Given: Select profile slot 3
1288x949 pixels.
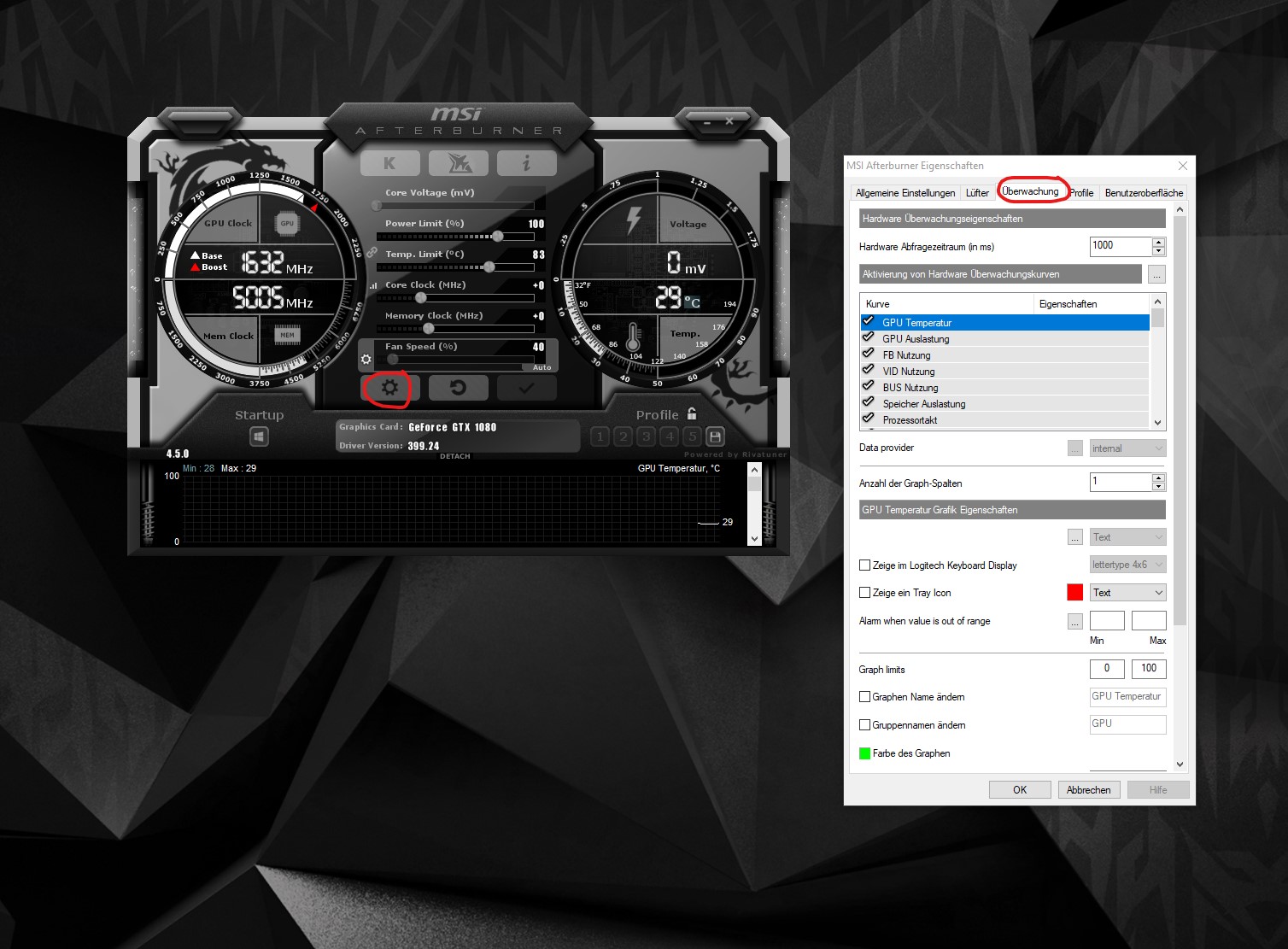Looking at the screenshot, I should tap(646, 436).
